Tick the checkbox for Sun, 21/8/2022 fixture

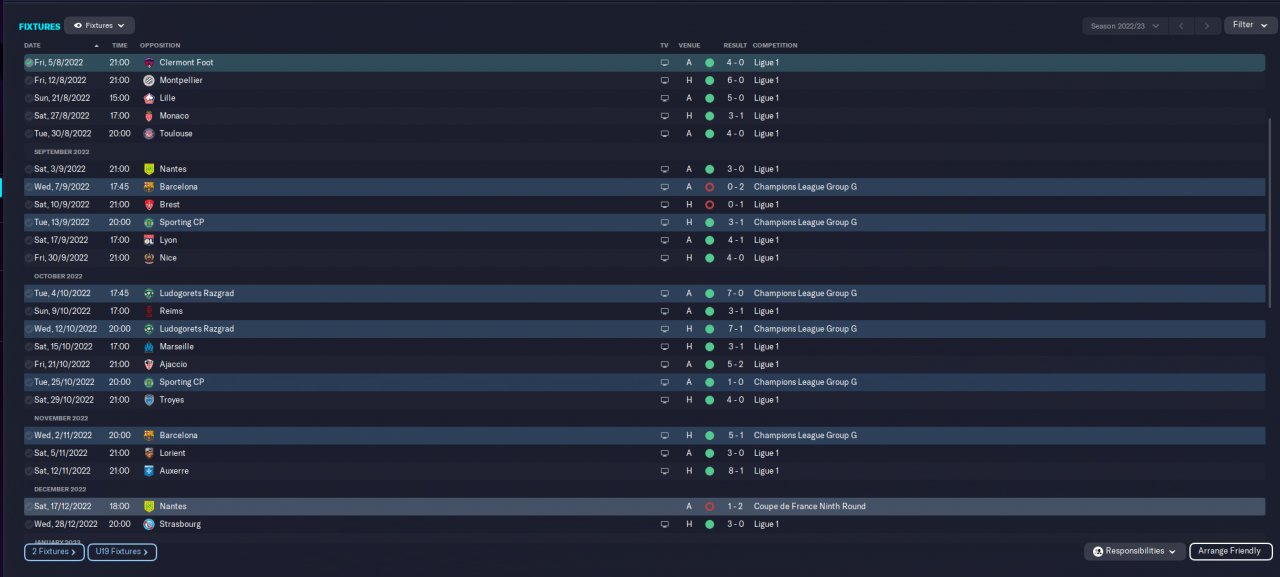[x=29, y=98]
